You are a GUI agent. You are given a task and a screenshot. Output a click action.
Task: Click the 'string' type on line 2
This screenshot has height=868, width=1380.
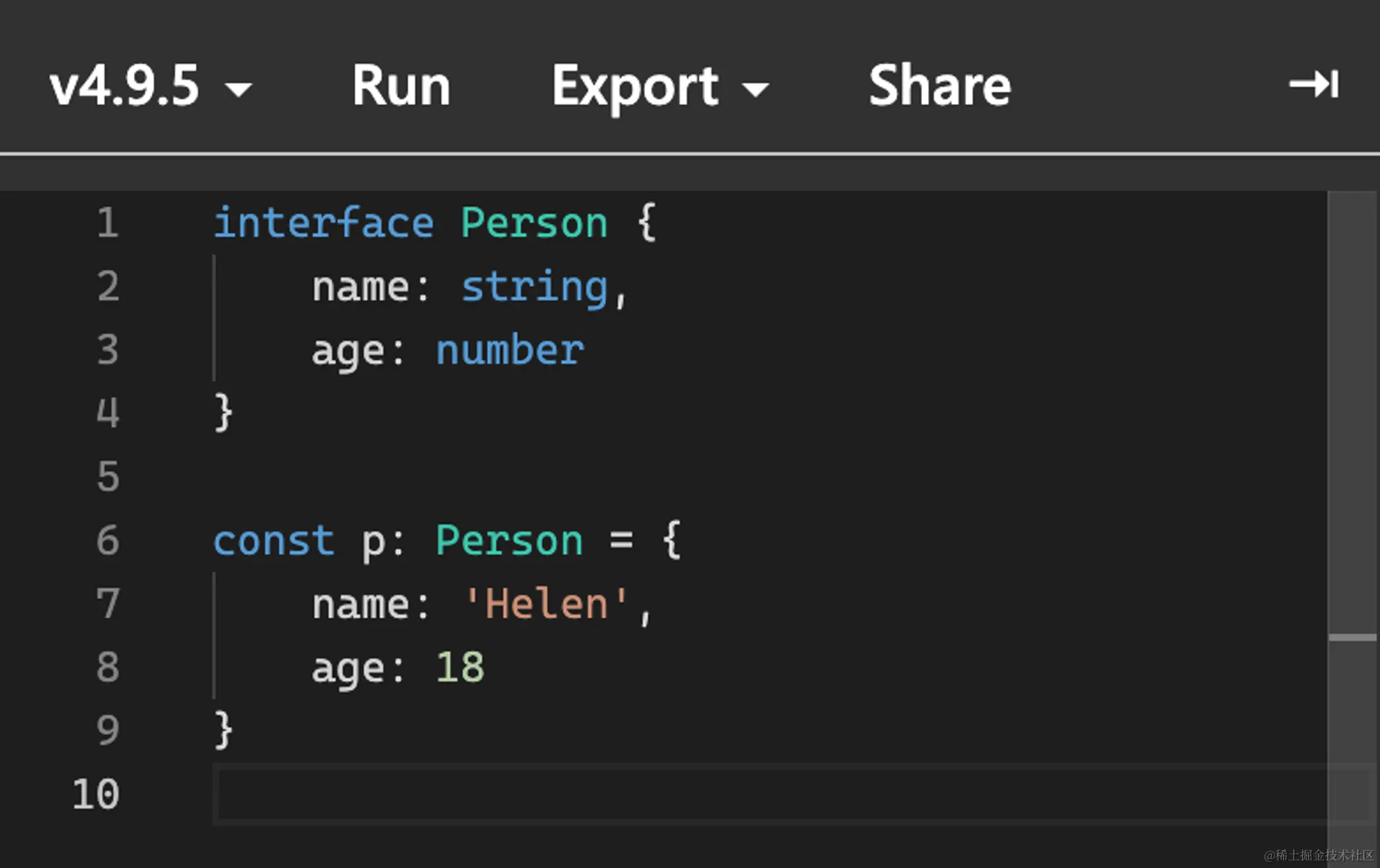534,286
